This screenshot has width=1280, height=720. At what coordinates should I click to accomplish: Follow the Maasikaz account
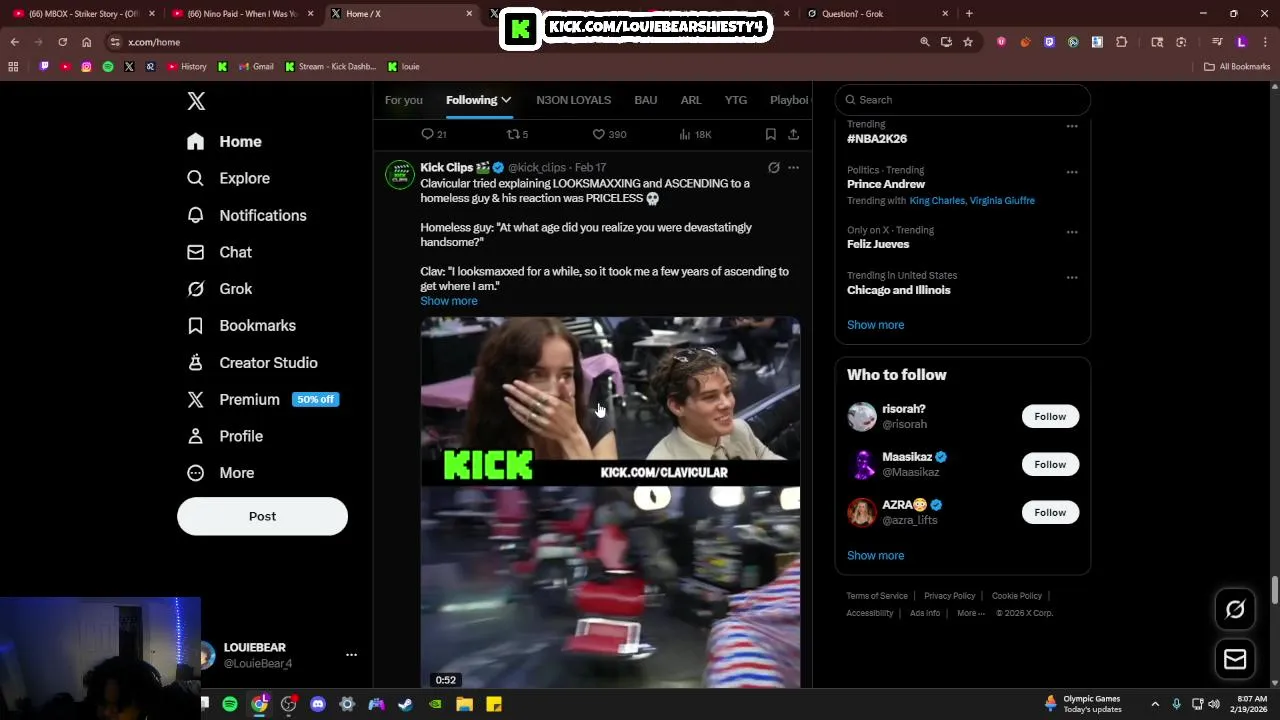1050,464
